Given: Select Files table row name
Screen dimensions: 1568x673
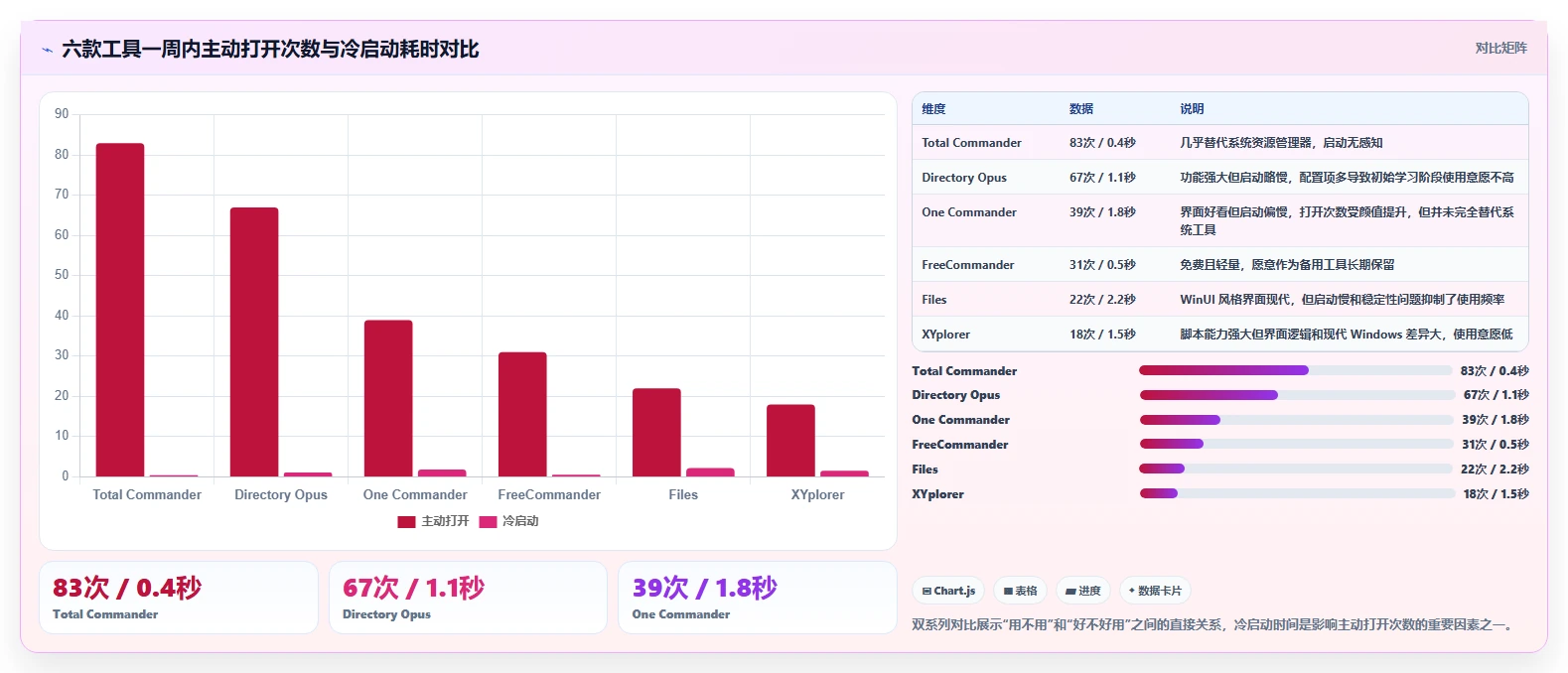Looking at the screenshot, I should [934, 300].
